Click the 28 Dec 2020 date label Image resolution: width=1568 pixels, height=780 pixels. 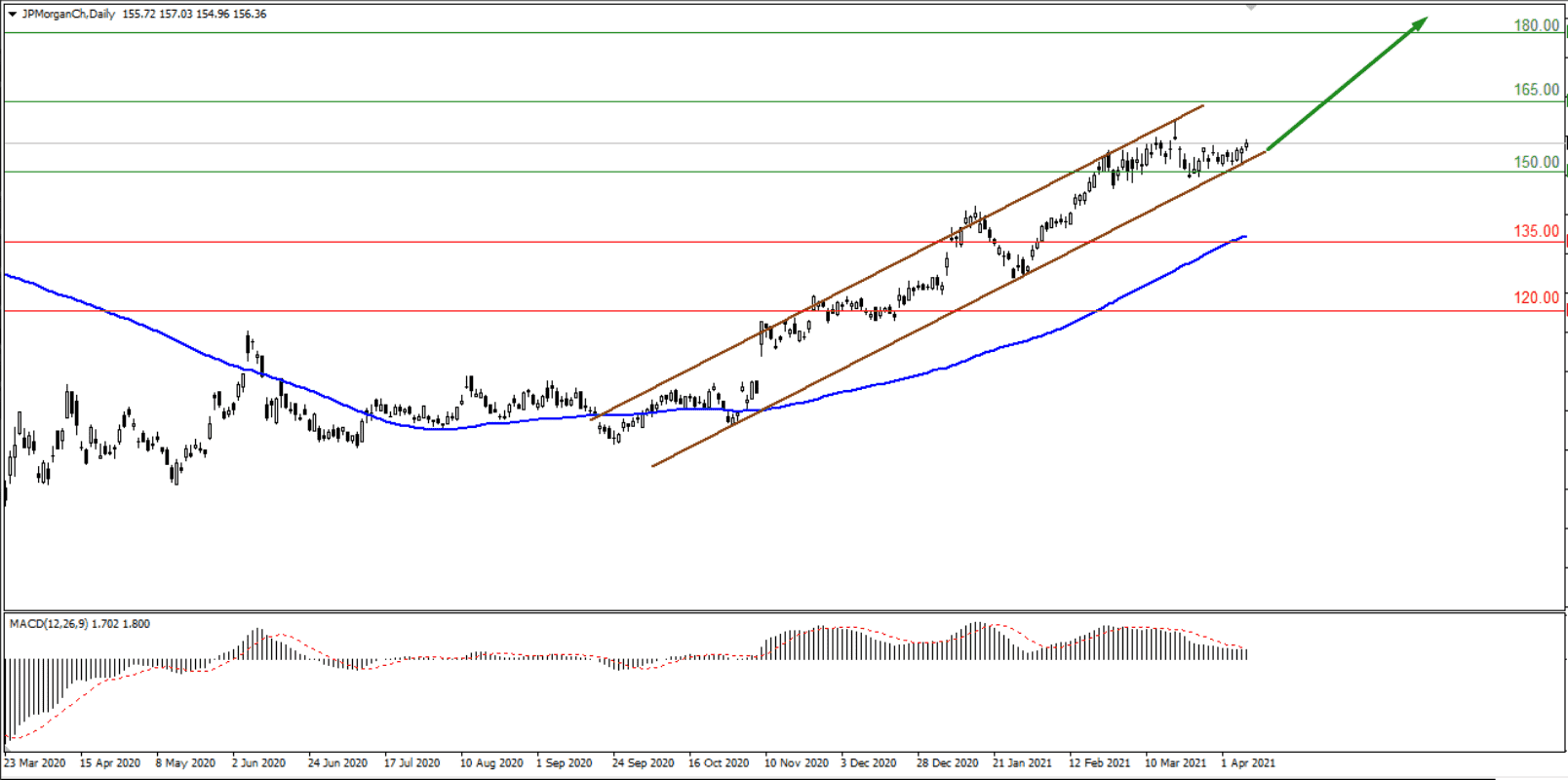[x=947, y=762]
